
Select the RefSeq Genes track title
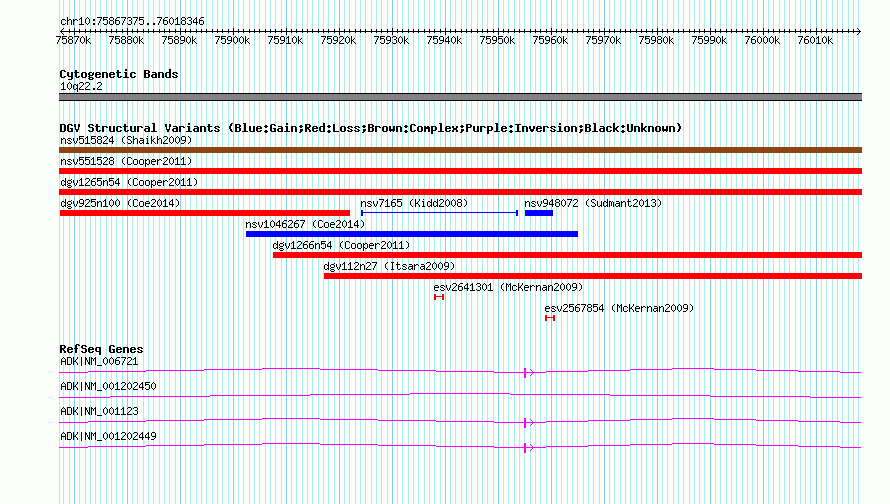click(101, 349)
